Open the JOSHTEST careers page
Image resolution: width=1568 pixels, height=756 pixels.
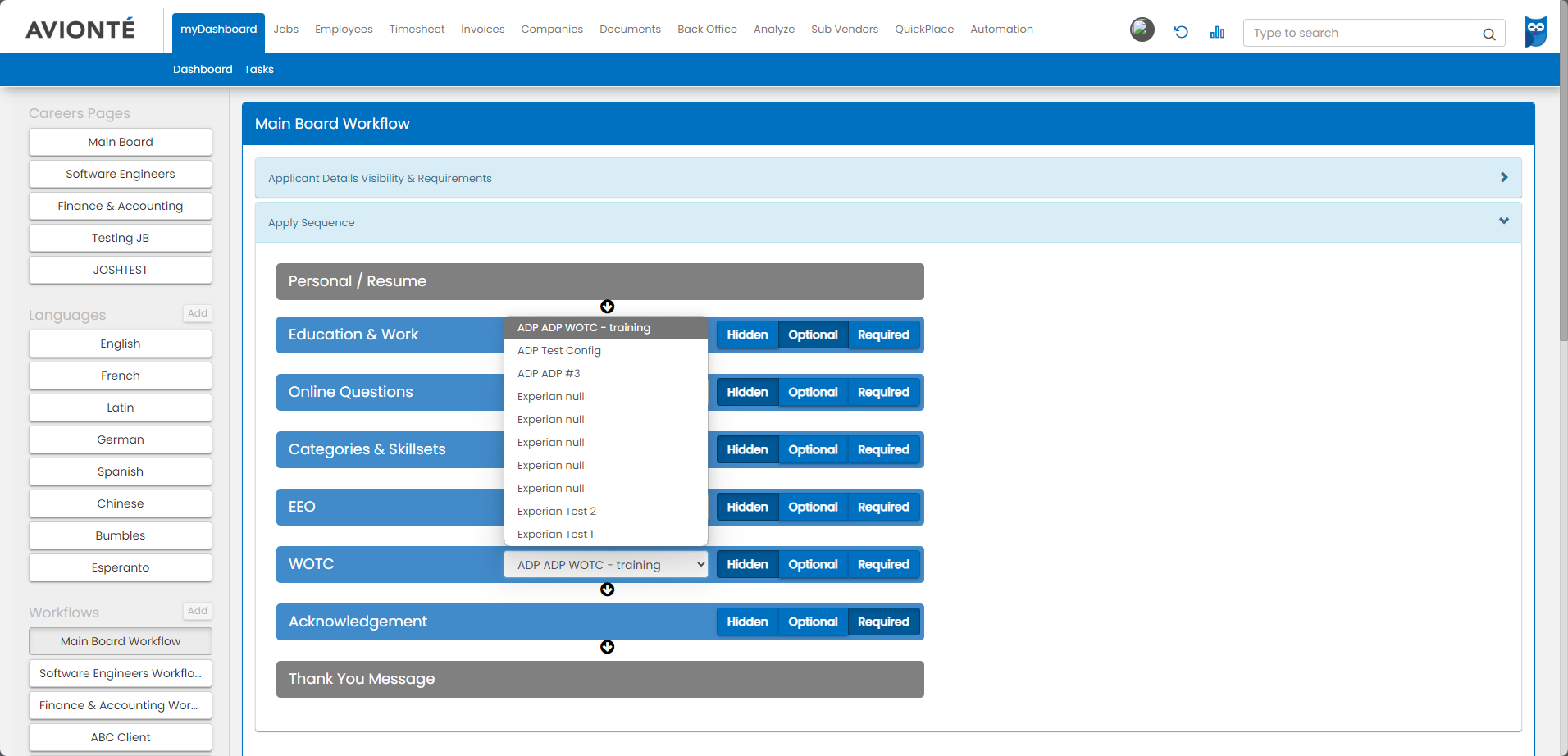pos(121,270)
